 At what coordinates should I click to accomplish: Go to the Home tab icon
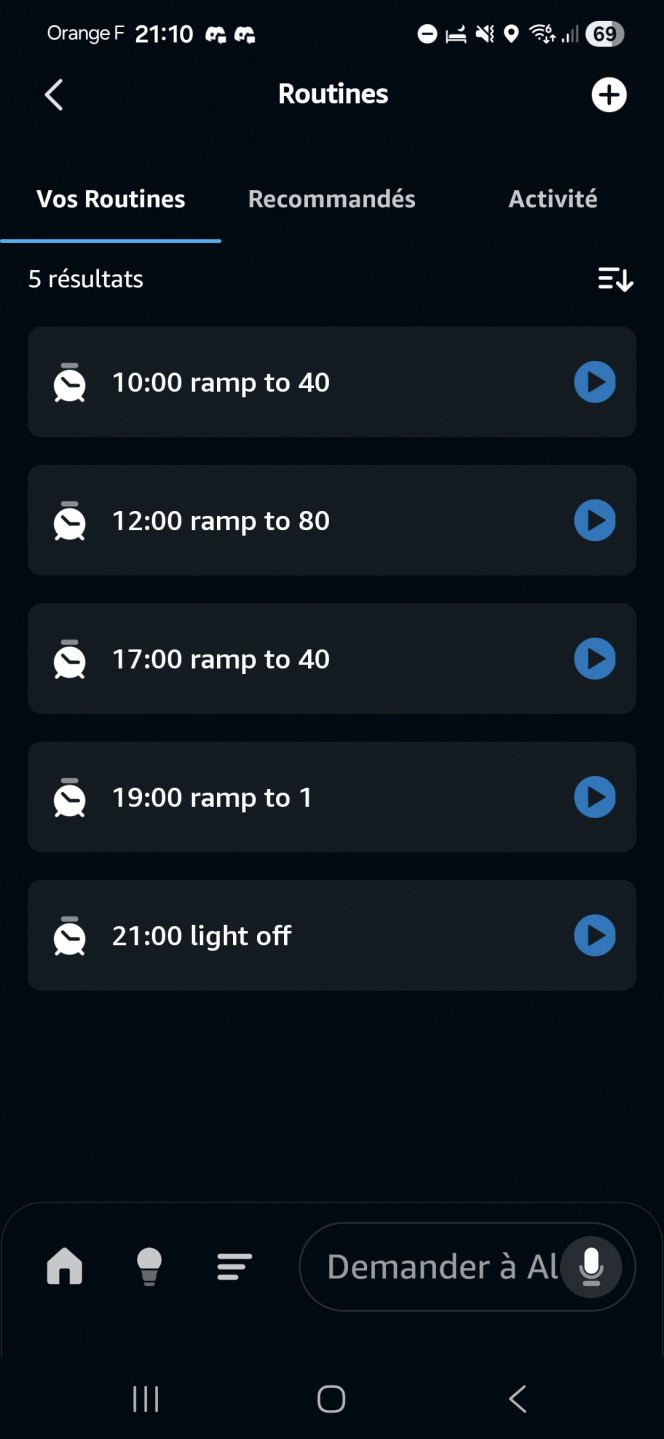point(64,1267)
